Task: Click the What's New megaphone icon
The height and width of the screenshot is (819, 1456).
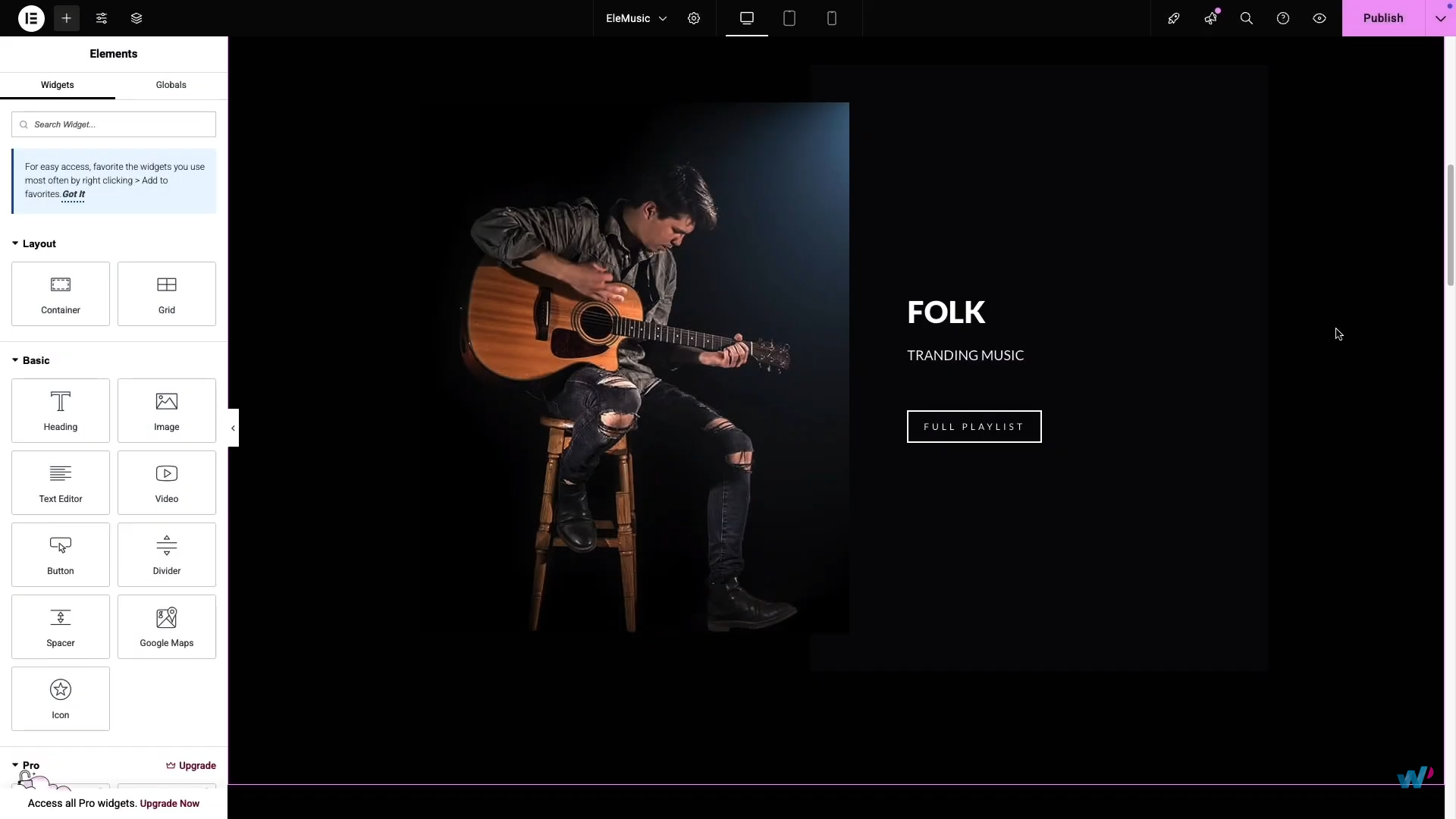Action: tap(1210, 18)
